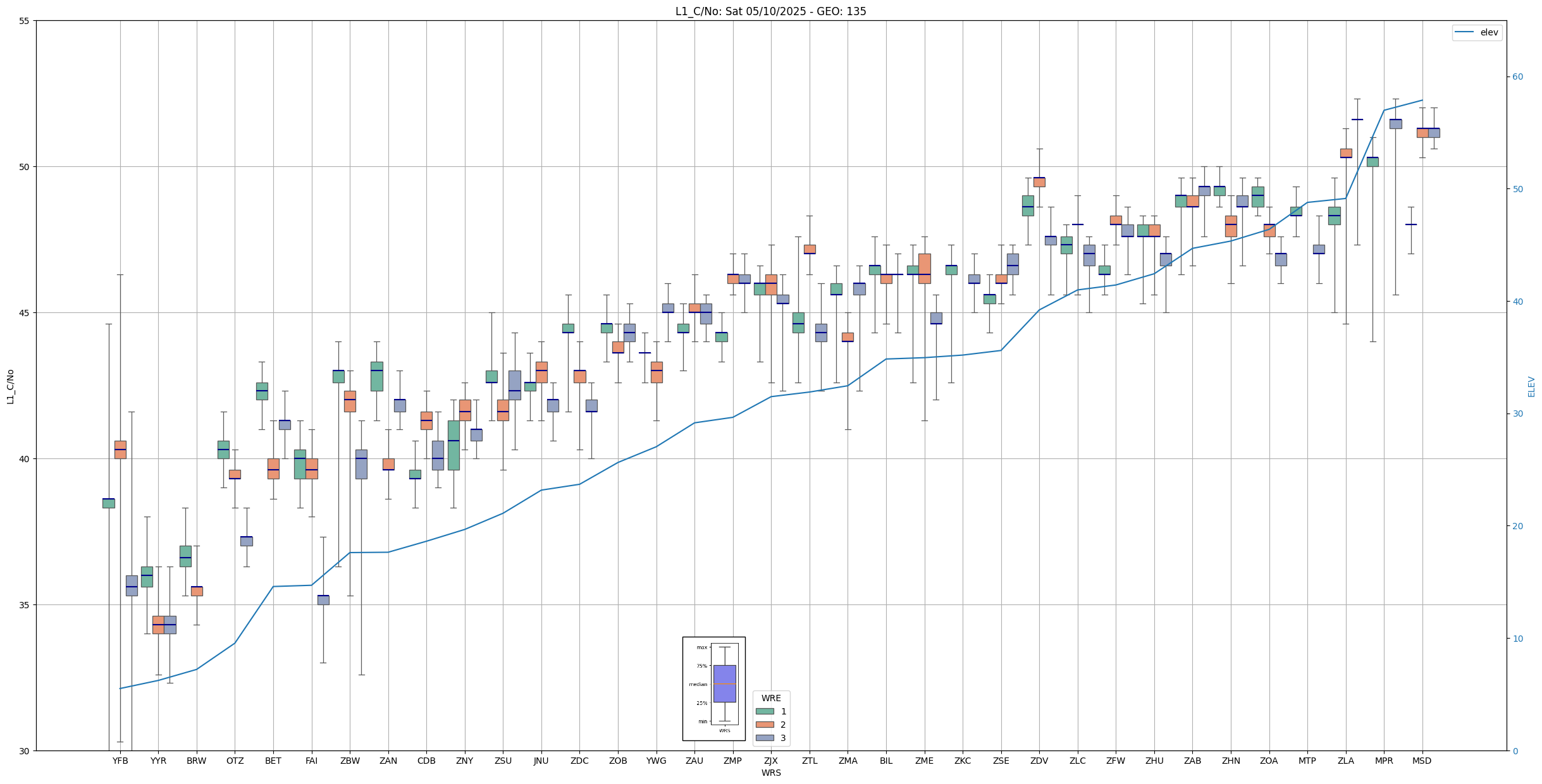
Task: Click the ZMP station tick label
Action: pyautogui.click(x=732, y=761)
